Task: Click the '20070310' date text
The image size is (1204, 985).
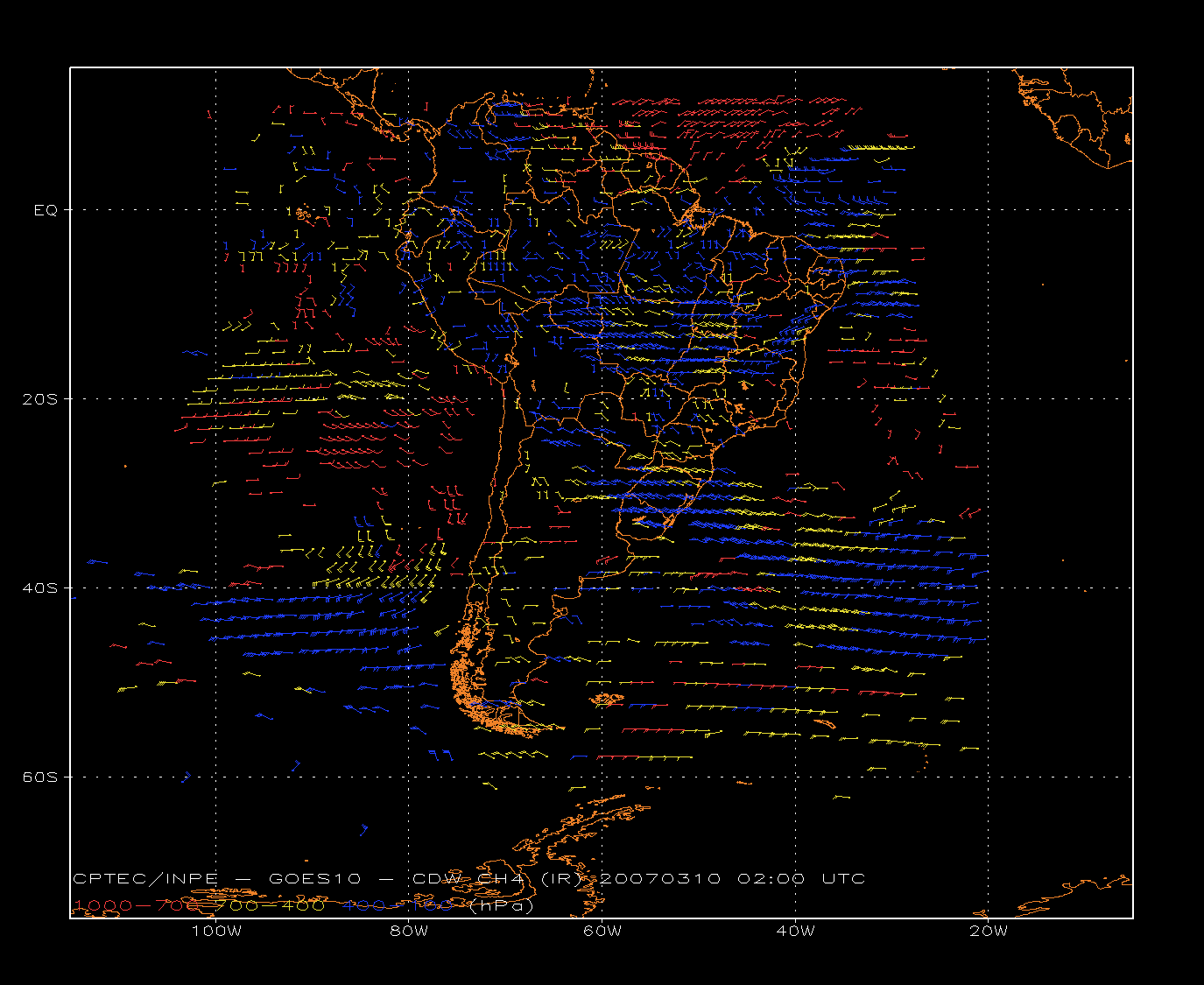Action: pos(659,879)
